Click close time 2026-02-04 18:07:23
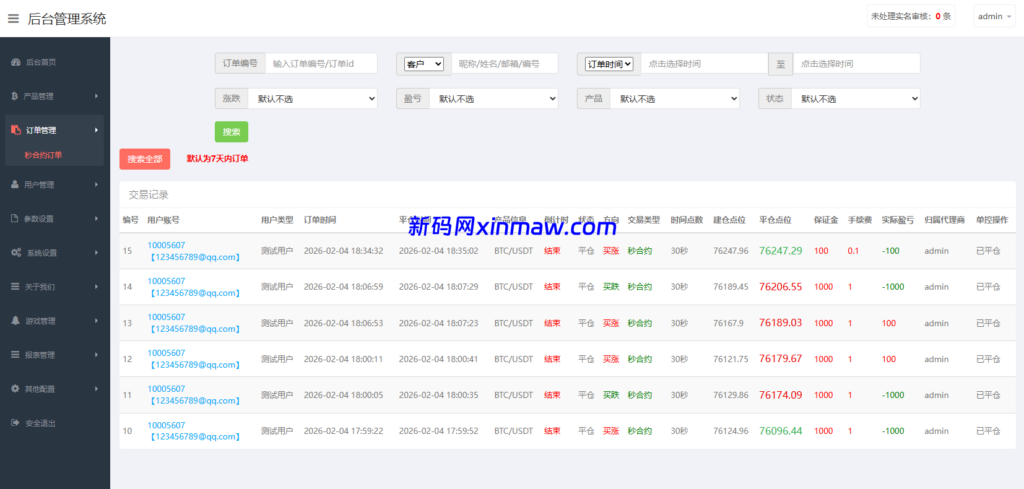The height and width of the screenshot is (489, 1024). pyautogui.click(x=439, y=323)
